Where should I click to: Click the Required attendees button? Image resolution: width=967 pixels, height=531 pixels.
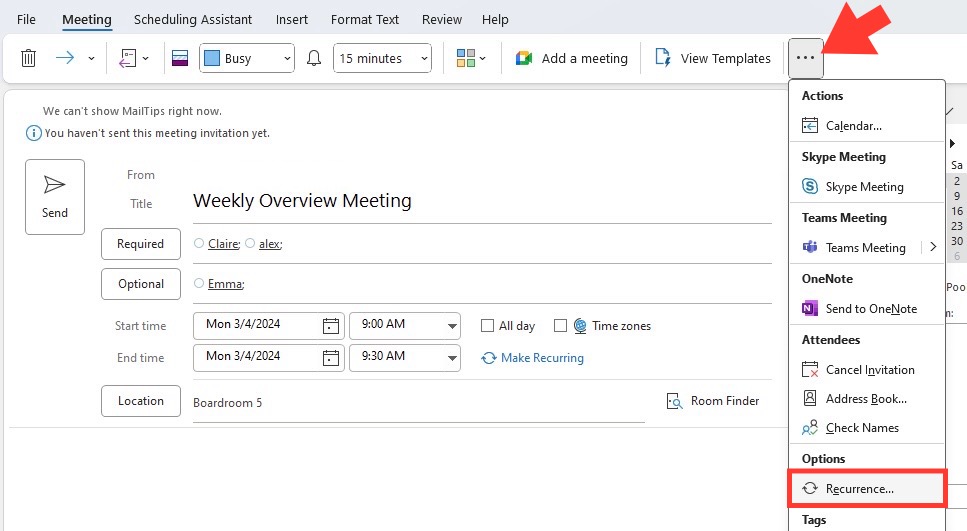click(x=141, y=244)
